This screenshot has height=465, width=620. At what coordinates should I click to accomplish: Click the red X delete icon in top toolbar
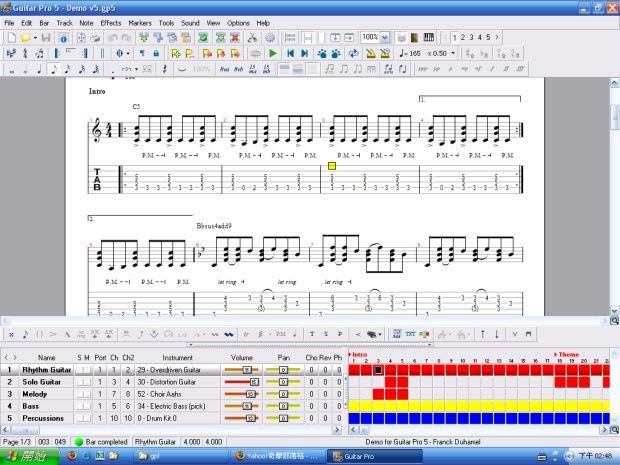(x=234, y=38)
